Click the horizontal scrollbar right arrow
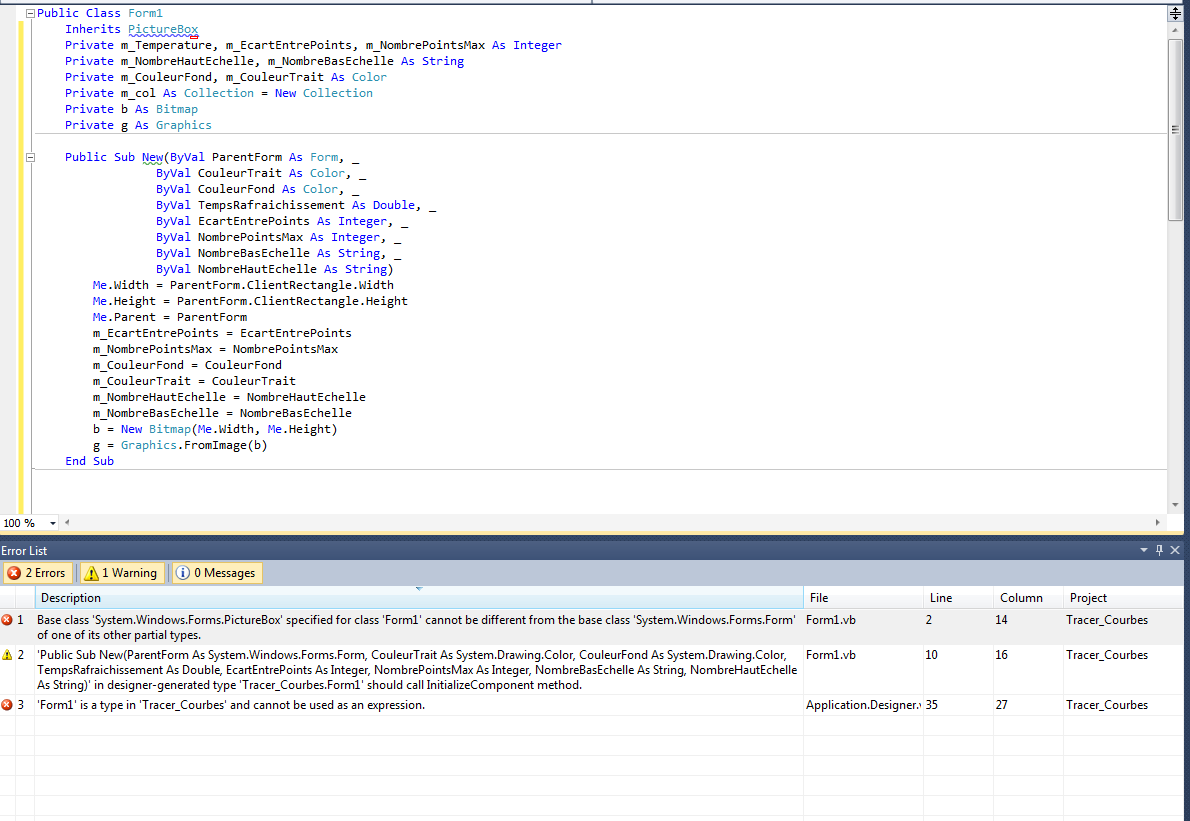 click(x=1157, y=522)
